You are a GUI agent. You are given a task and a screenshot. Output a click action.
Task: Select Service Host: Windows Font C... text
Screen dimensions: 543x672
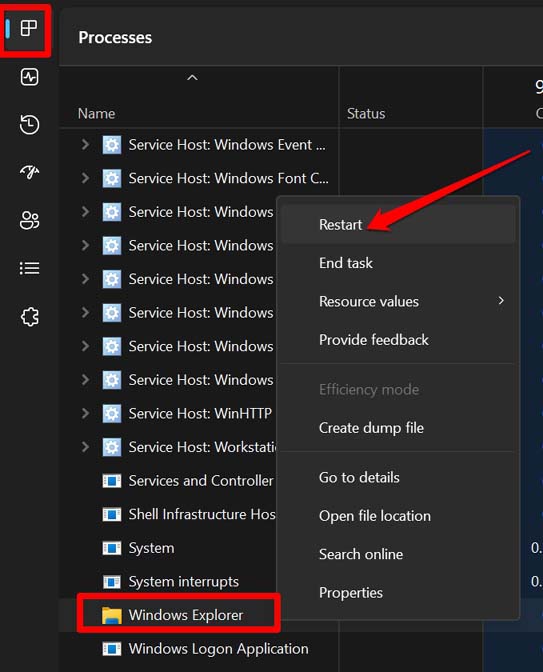(x=228, y=178)
